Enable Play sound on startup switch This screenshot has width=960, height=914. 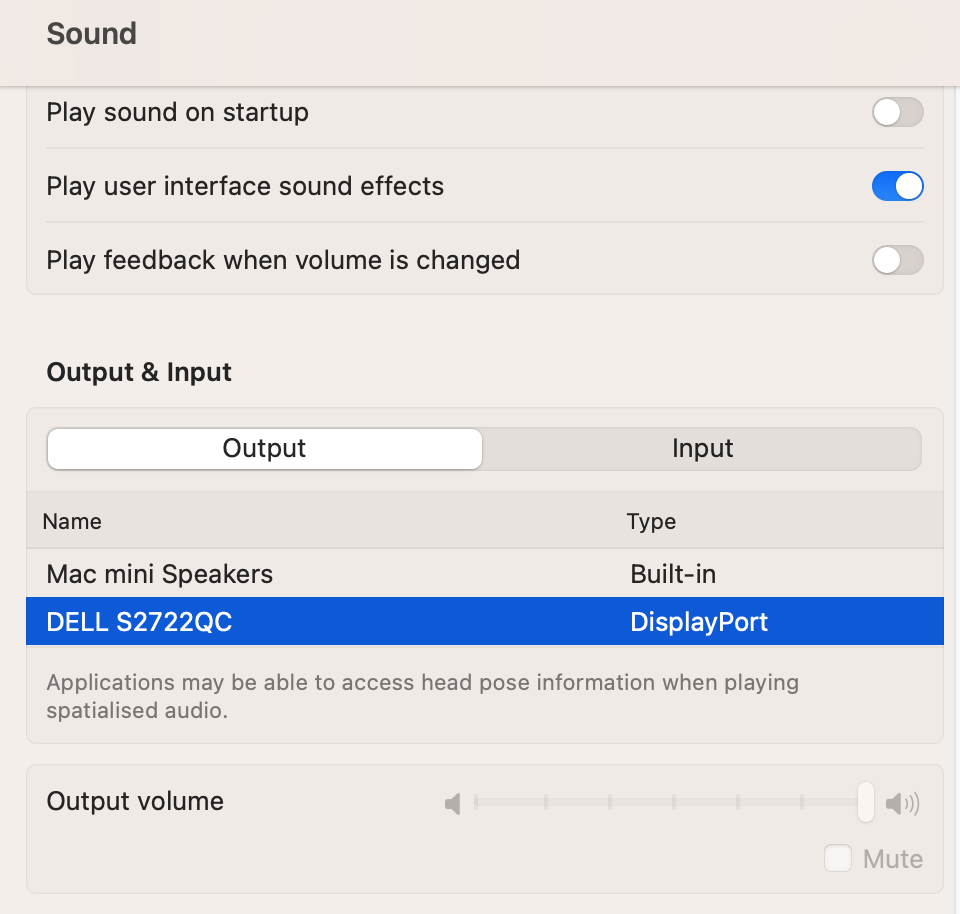(x=897, y=112)
